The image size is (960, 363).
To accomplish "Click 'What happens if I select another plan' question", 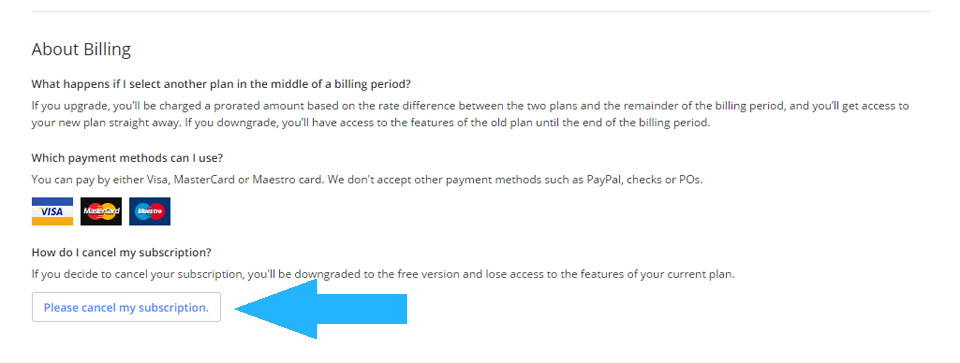I will click(220, 83).
